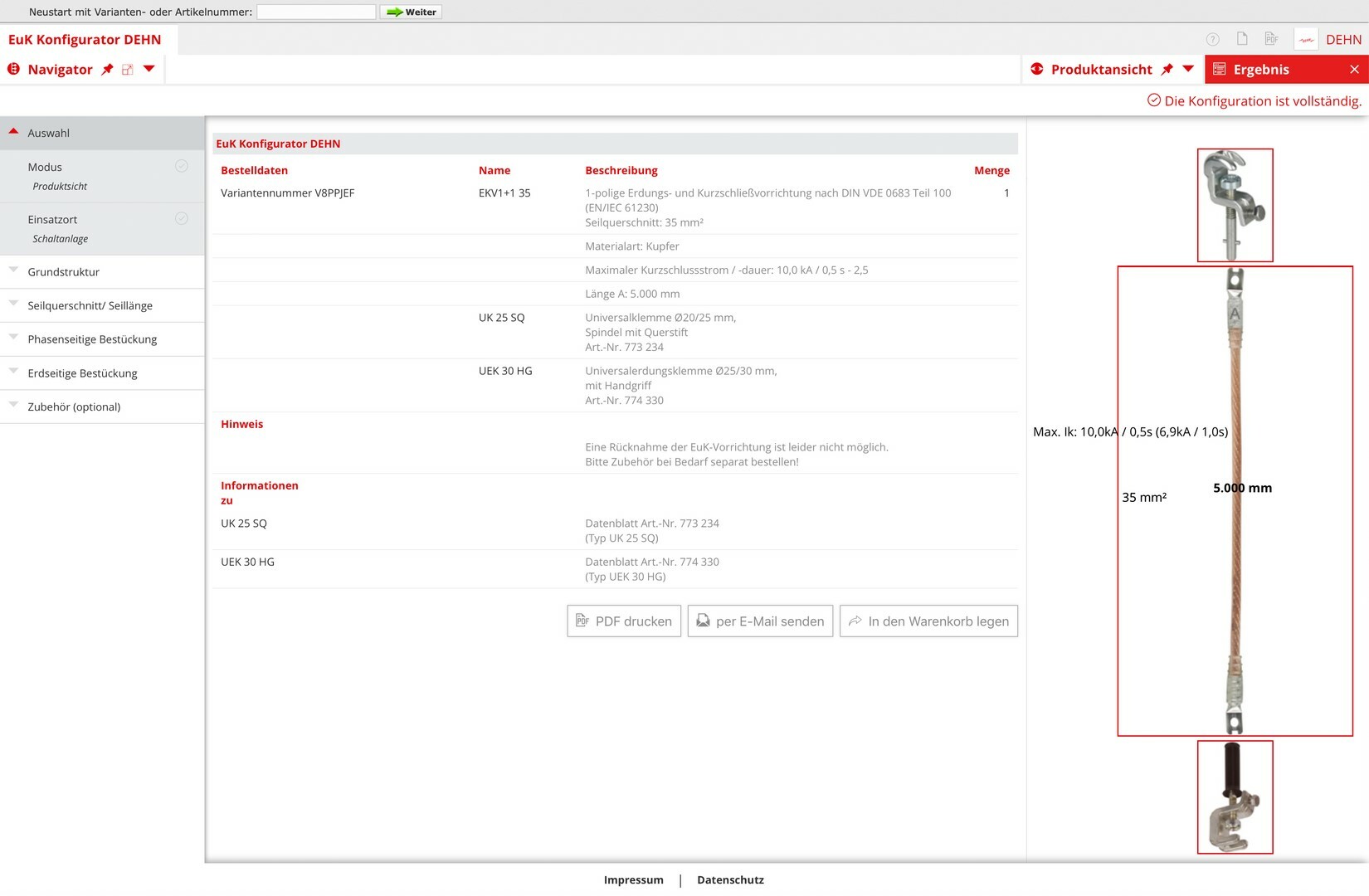Pin the Produktansicht panel
Screen dimensions: 1369x896
[x=1167, y=70]
